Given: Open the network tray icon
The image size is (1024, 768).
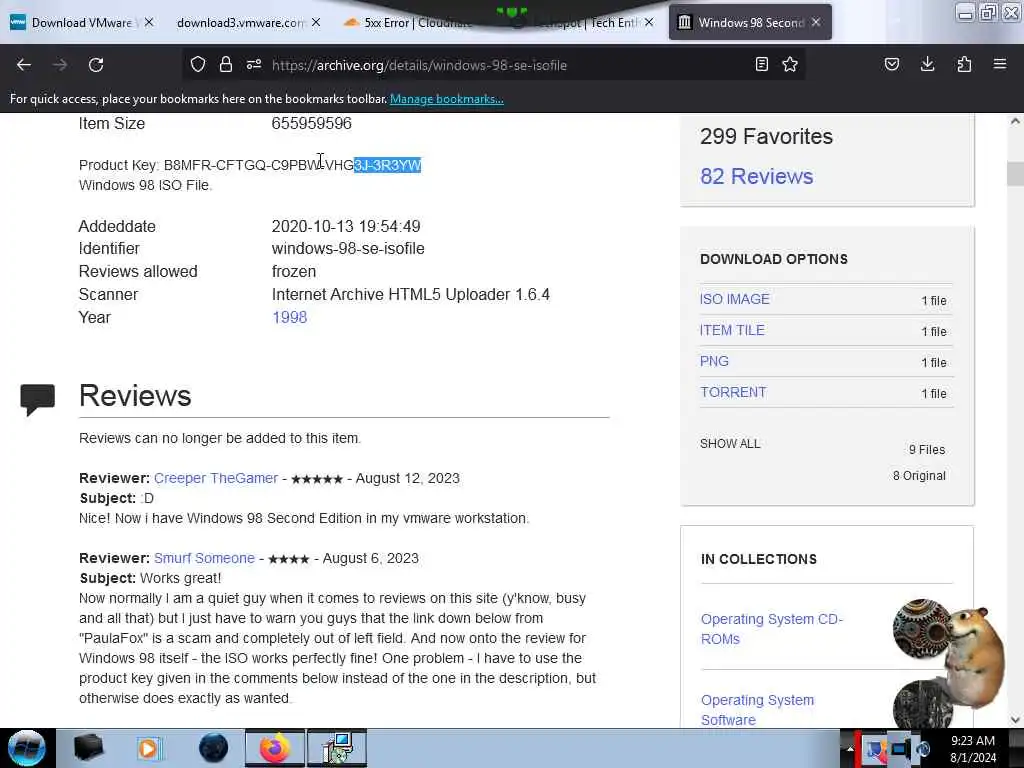Looking at the screenshot, I should (x=899, y=748).
